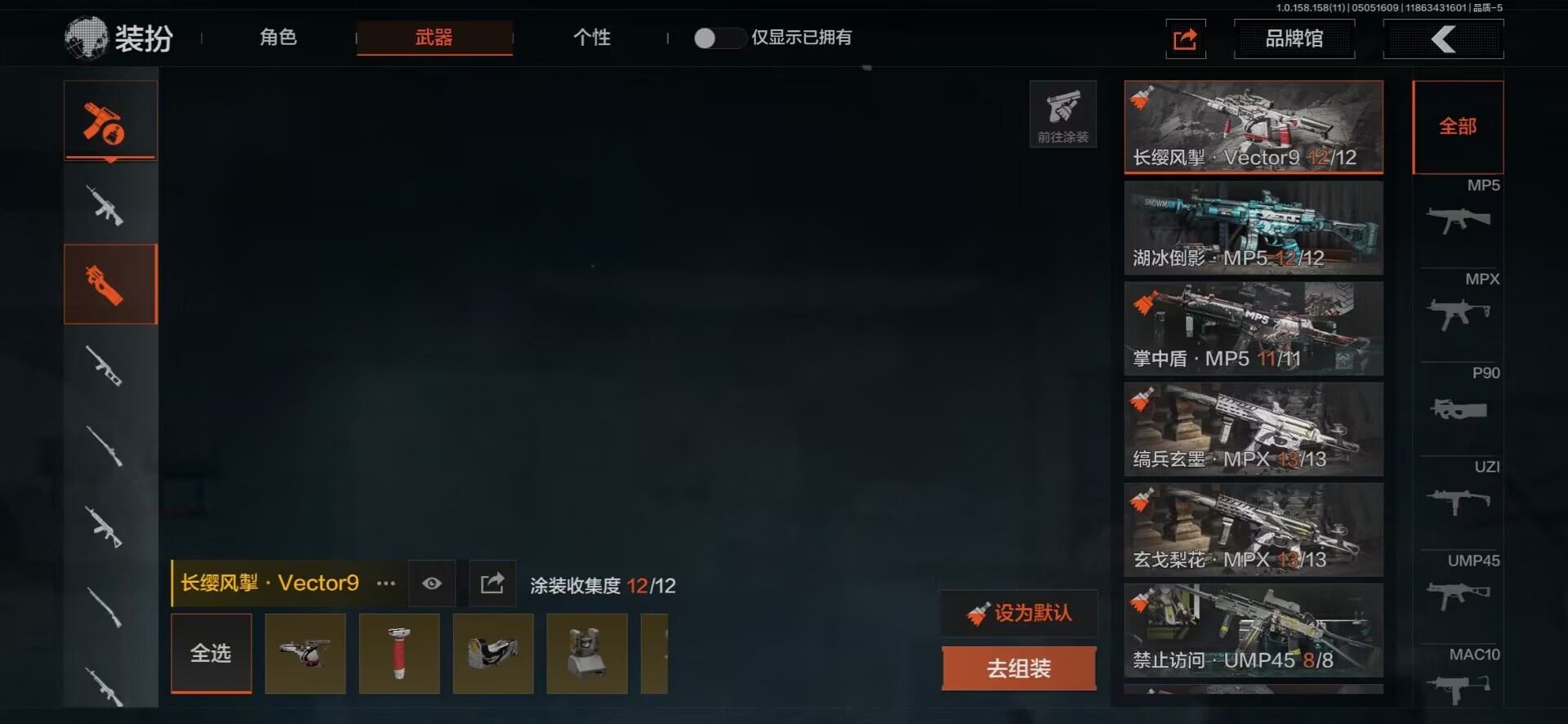Viewport: 1568px width, 724px height.
Task: Open the three-dots menu next to Vector9
Action: click(x=385, y=583)
